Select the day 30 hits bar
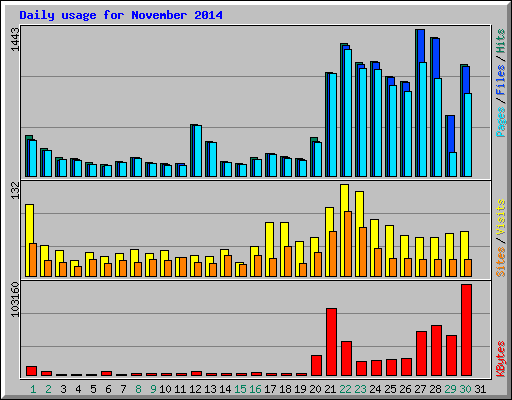This screenshot has height=400, width=512. [x=461, y=120]
